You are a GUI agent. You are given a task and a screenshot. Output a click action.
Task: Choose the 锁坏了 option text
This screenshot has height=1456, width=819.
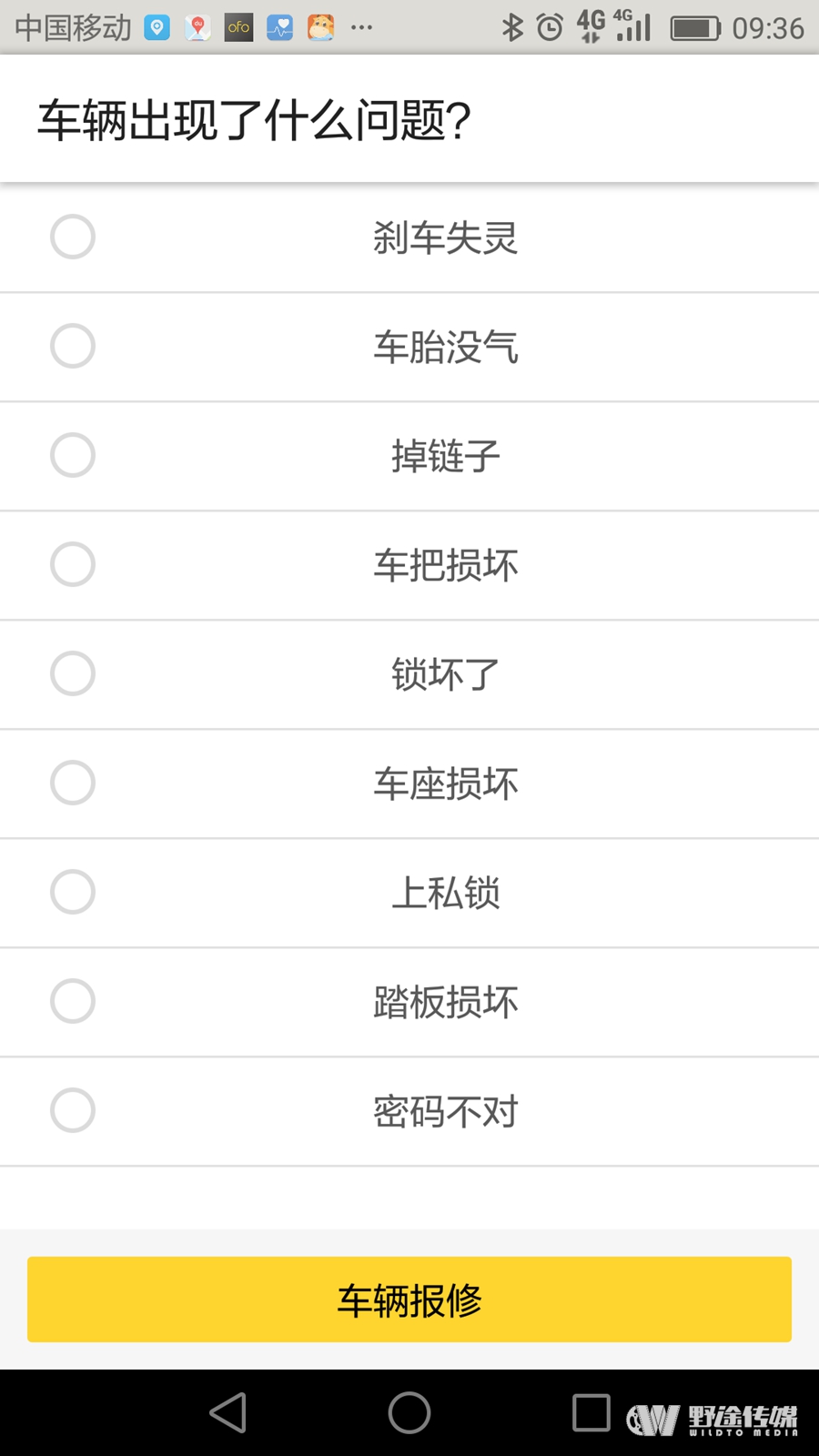[x=446, y=674]
